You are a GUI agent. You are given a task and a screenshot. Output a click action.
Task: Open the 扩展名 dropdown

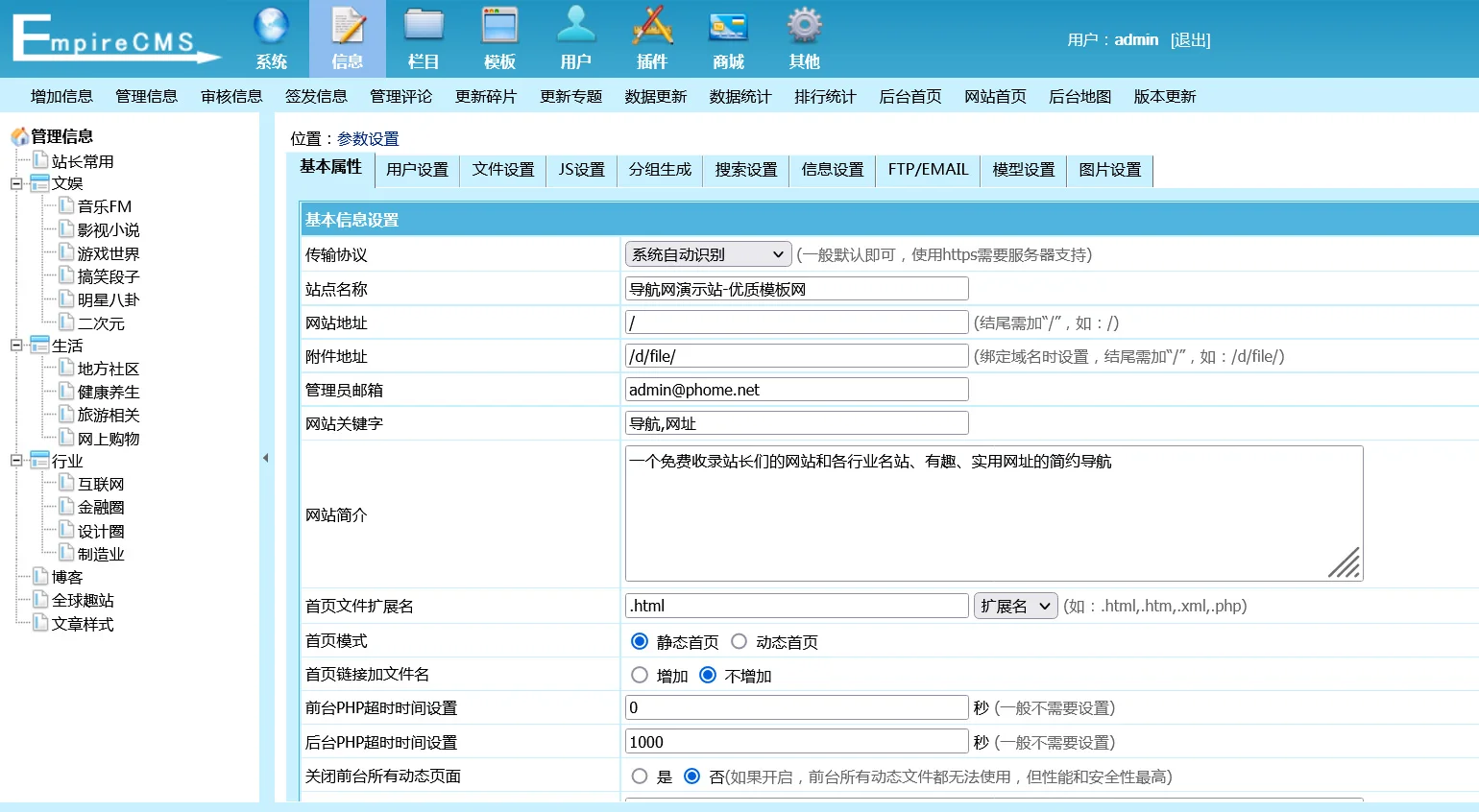click(x=1015, y=606)
